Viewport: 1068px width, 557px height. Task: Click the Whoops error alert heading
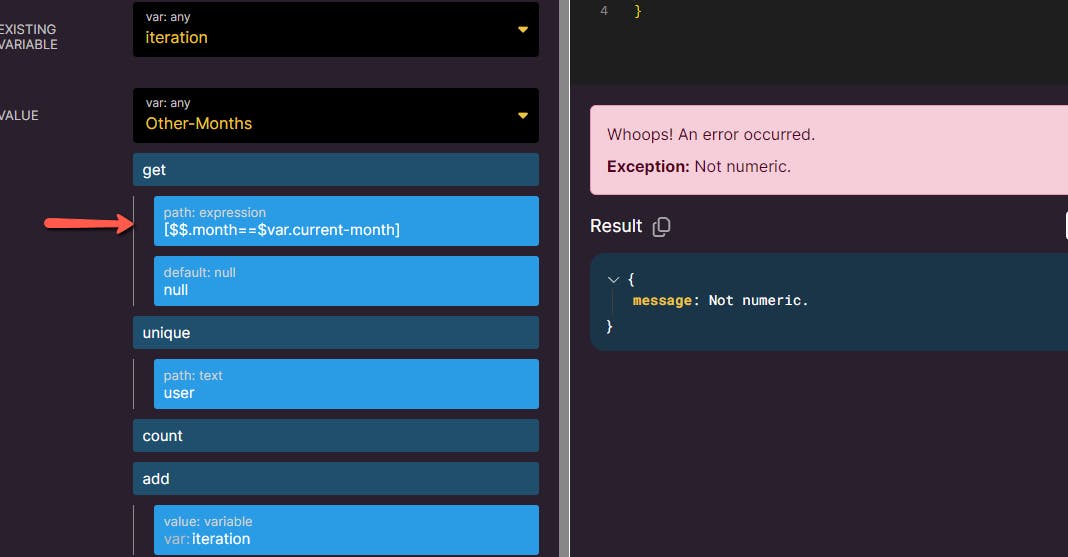click(710, 135)
